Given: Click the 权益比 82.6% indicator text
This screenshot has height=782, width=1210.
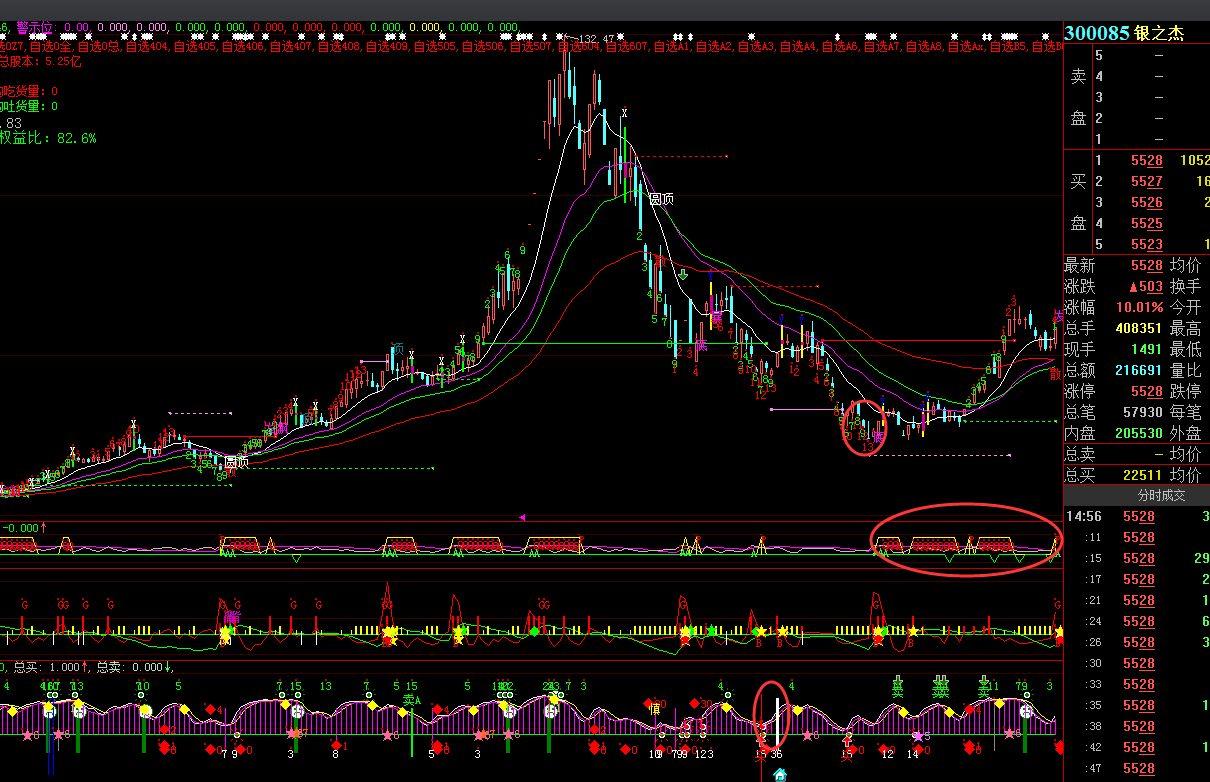Looking at the screenshot, I should pyautogui.click(x=48, y=139).
